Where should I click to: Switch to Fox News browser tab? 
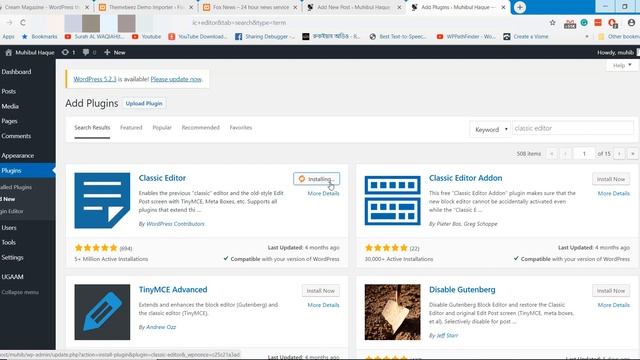[x=251, y=7]
